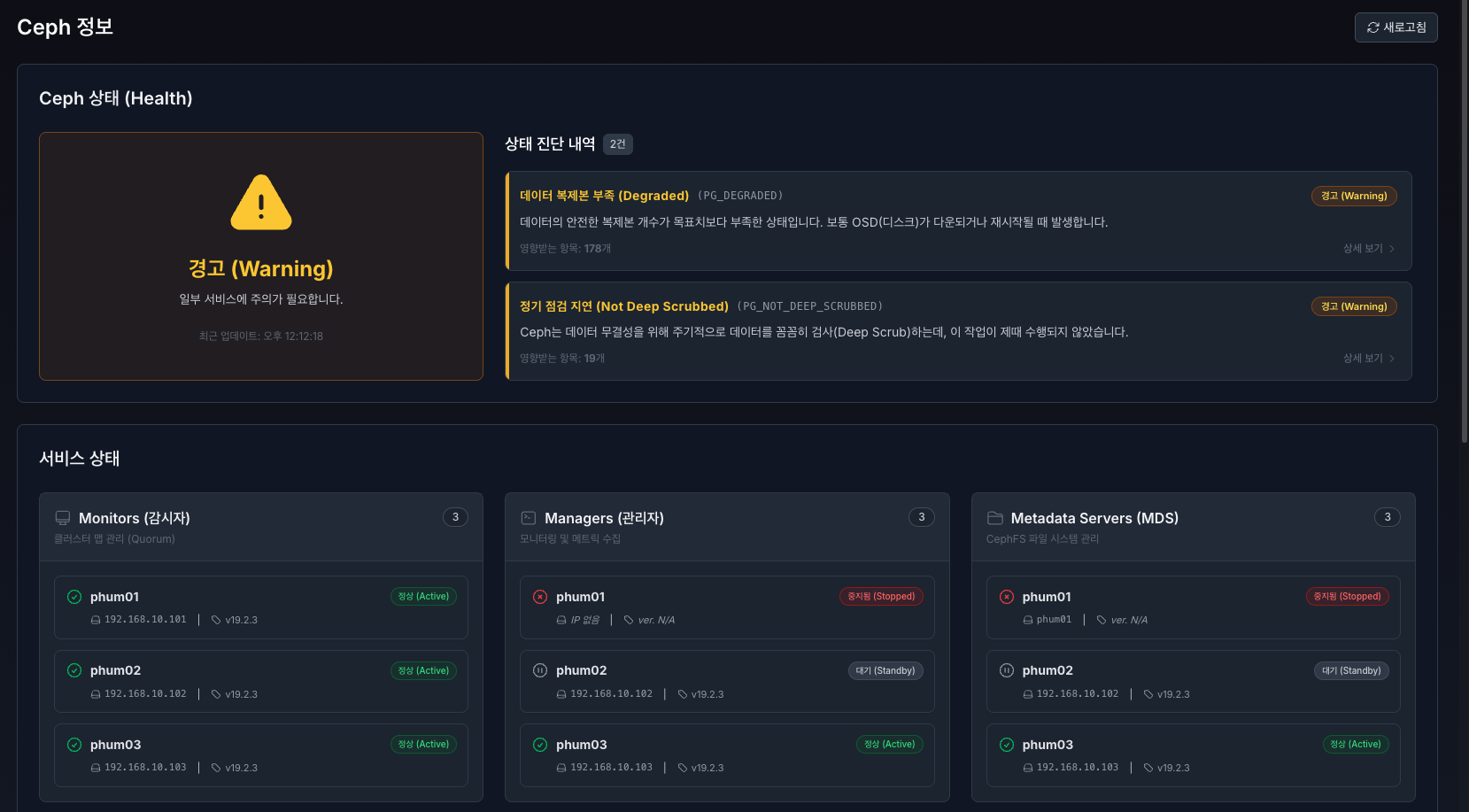Viewport: 1469px width, 812px height.
Task: Click the host icon before IP 없음 in Managers phum01
Action: (561, 620)
